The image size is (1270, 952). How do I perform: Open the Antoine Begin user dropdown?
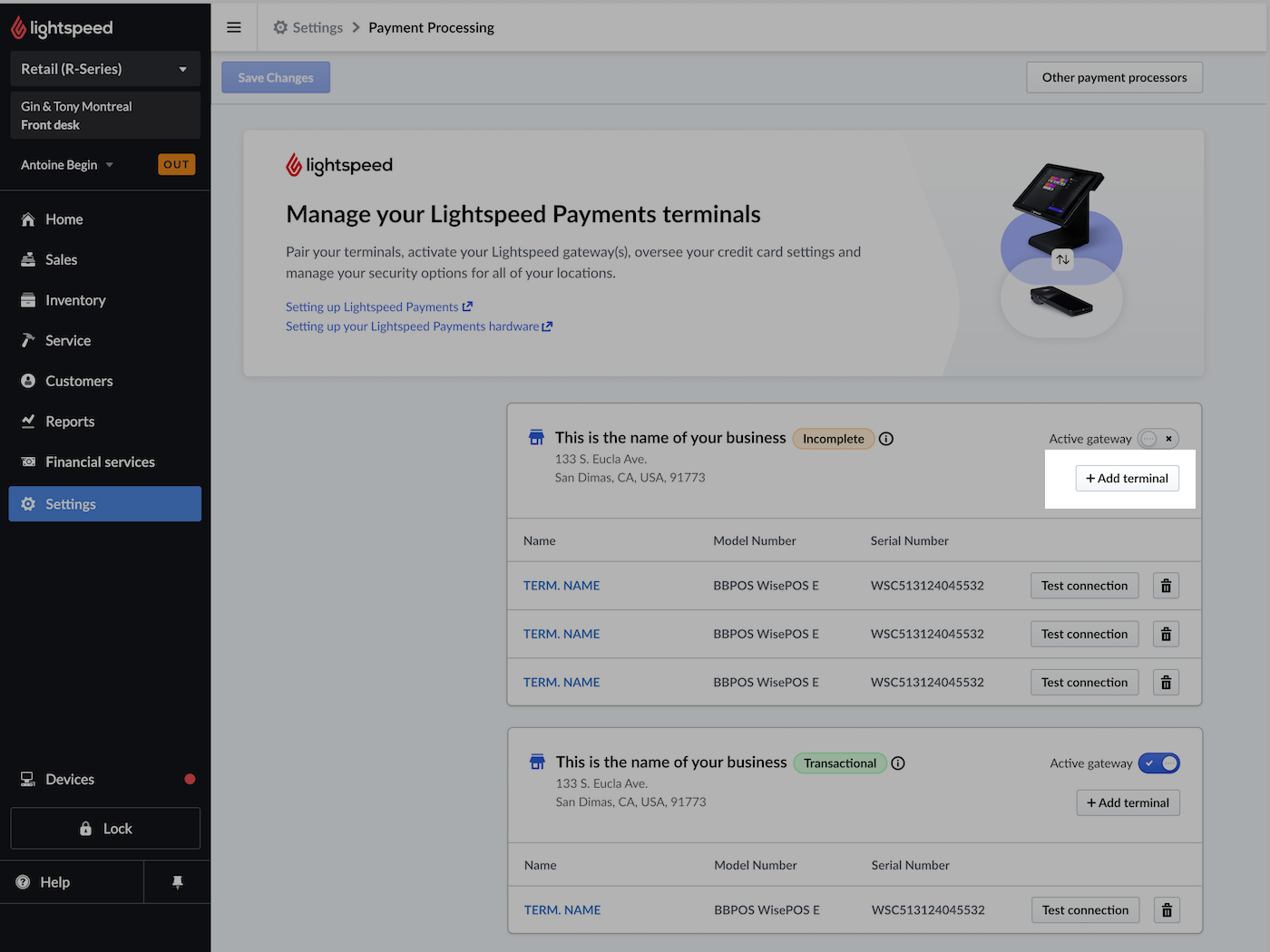coord(67,165)
